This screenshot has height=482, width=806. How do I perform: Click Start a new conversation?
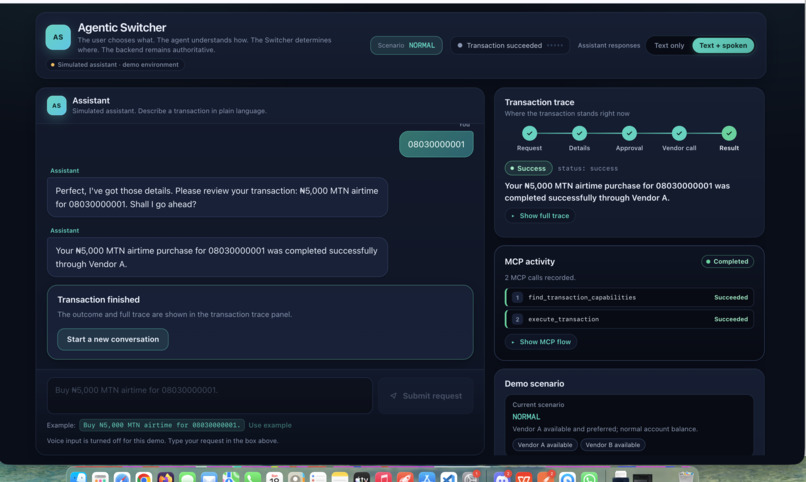pos(113,339)
